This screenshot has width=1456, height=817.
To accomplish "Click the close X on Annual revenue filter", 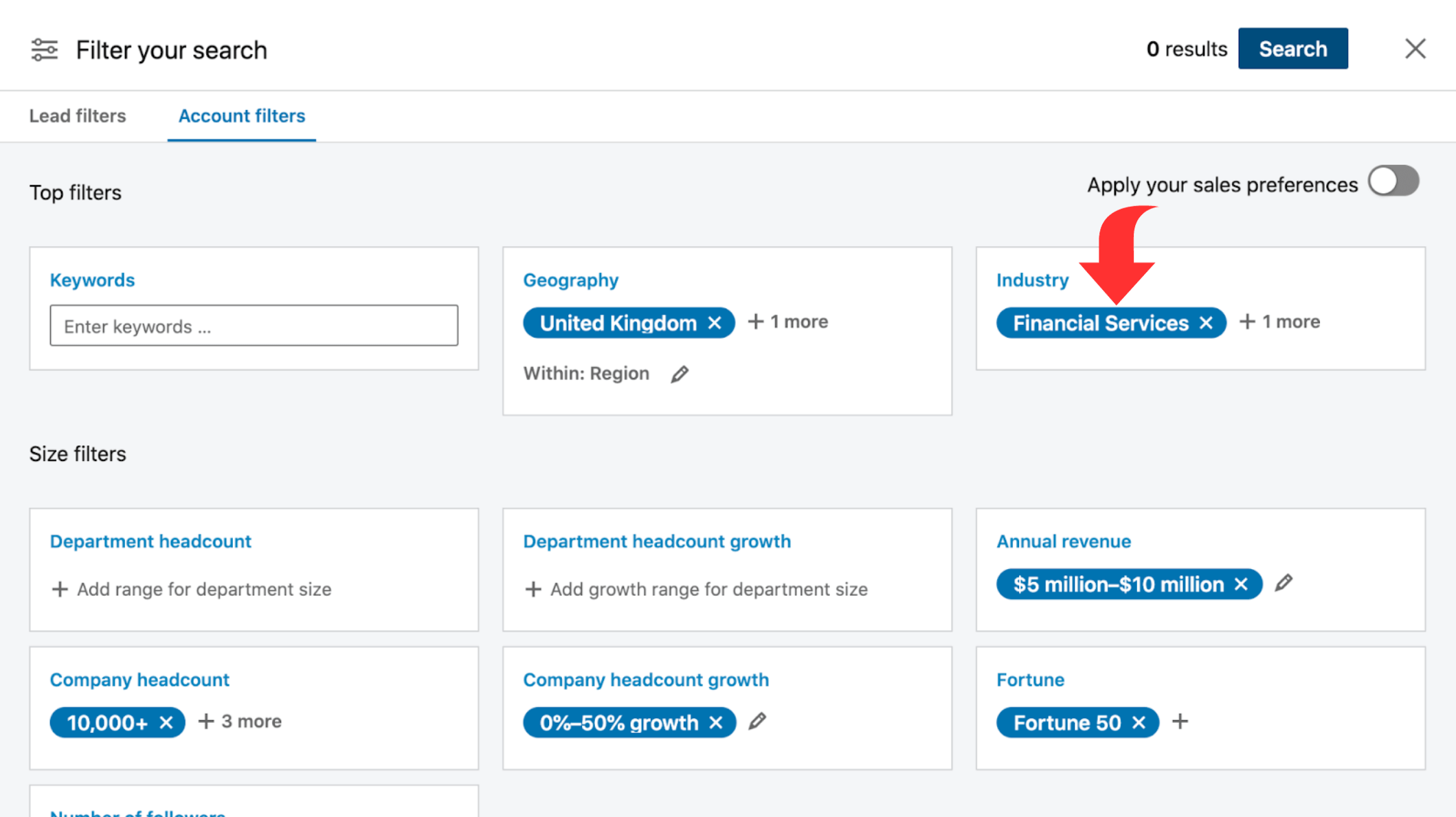I will (1242, 584).
